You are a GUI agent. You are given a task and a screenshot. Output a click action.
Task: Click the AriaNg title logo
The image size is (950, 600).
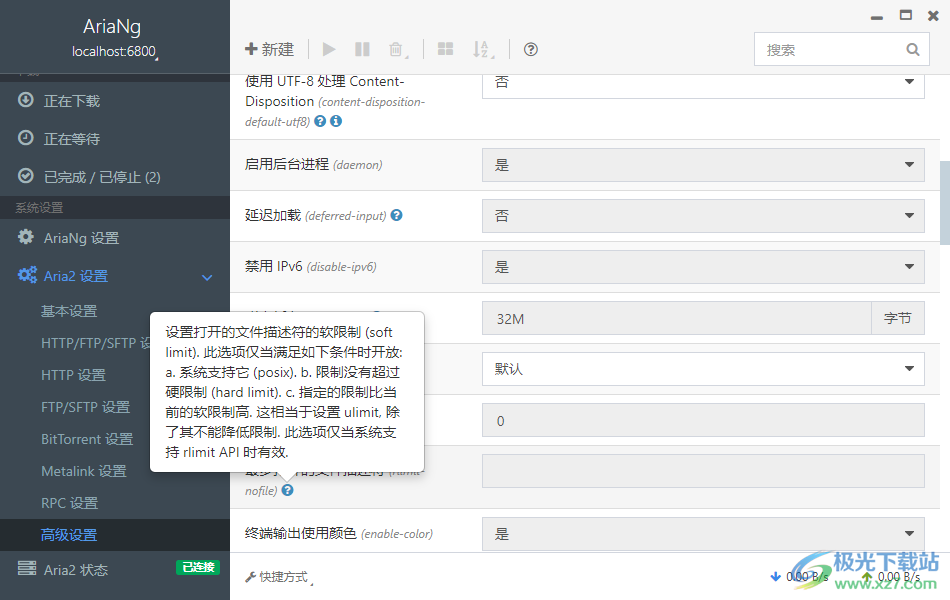112,26
